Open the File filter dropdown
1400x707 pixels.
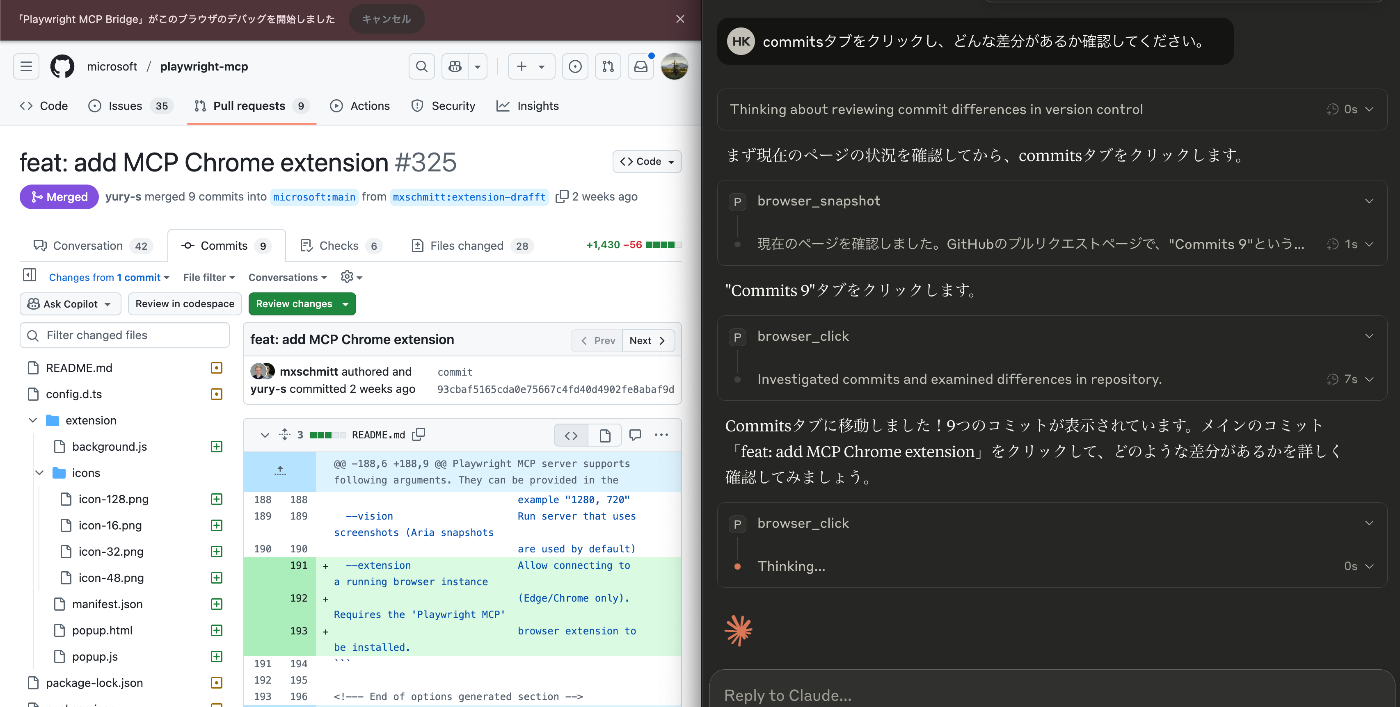coord(209,277)
